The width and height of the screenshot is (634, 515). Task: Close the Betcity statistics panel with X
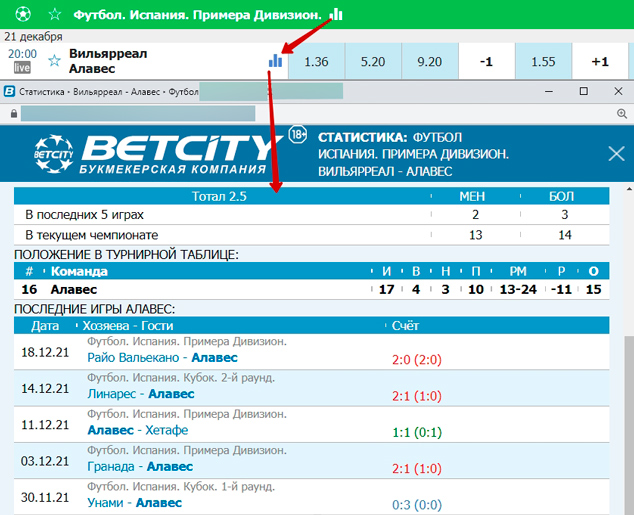pos(616,154)
